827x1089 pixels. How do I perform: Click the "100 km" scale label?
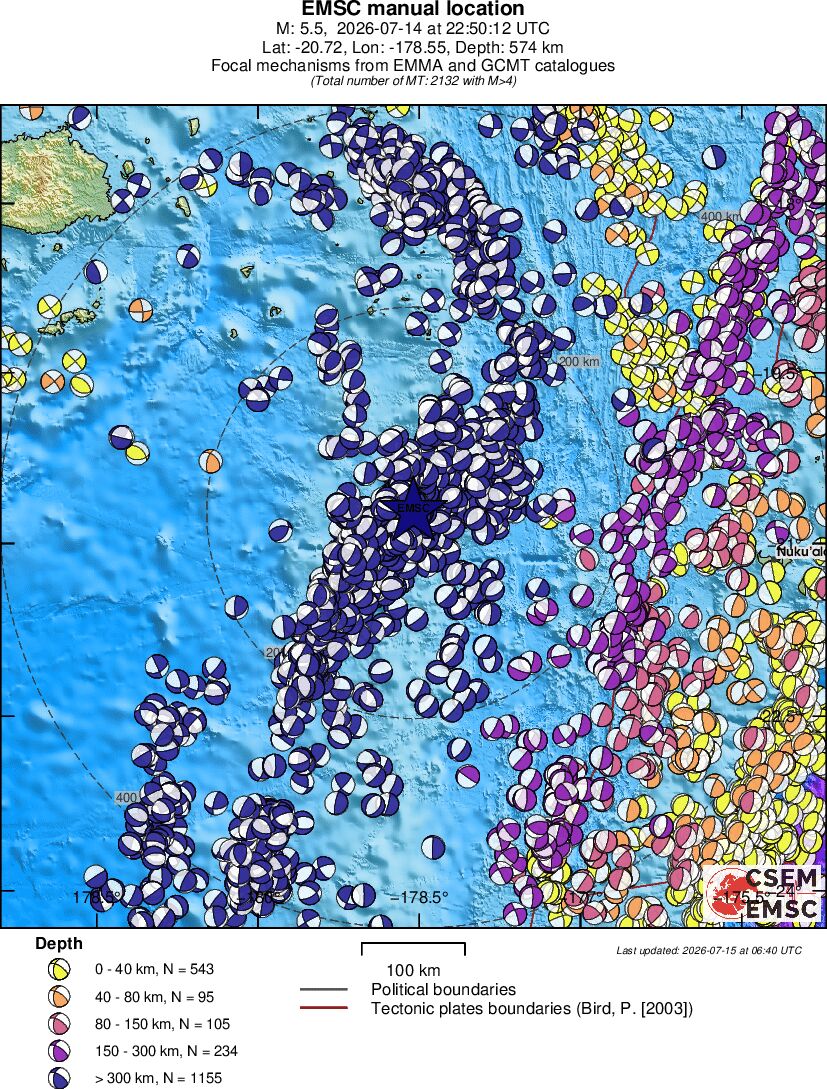coord(413,970)
